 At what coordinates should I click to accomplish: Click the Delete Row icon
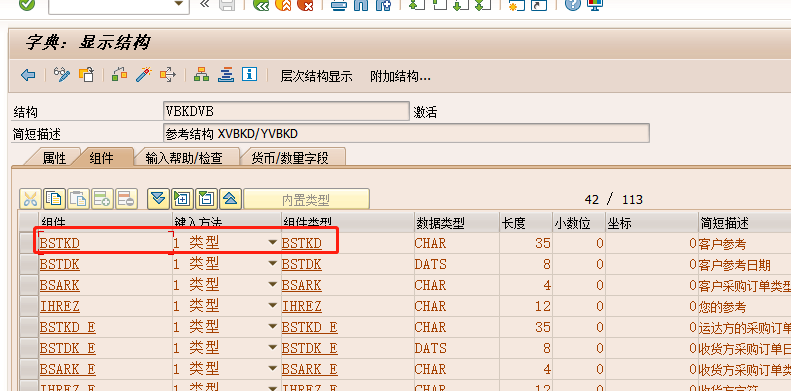coord(126,199)
